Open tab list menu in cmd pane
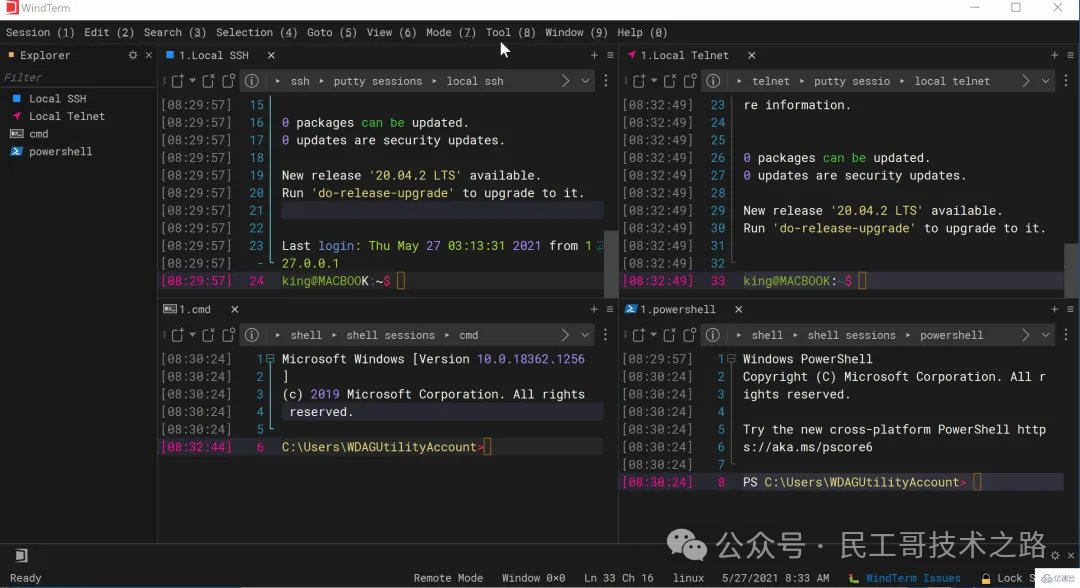The image size is (1080, 588). [610, 309]
